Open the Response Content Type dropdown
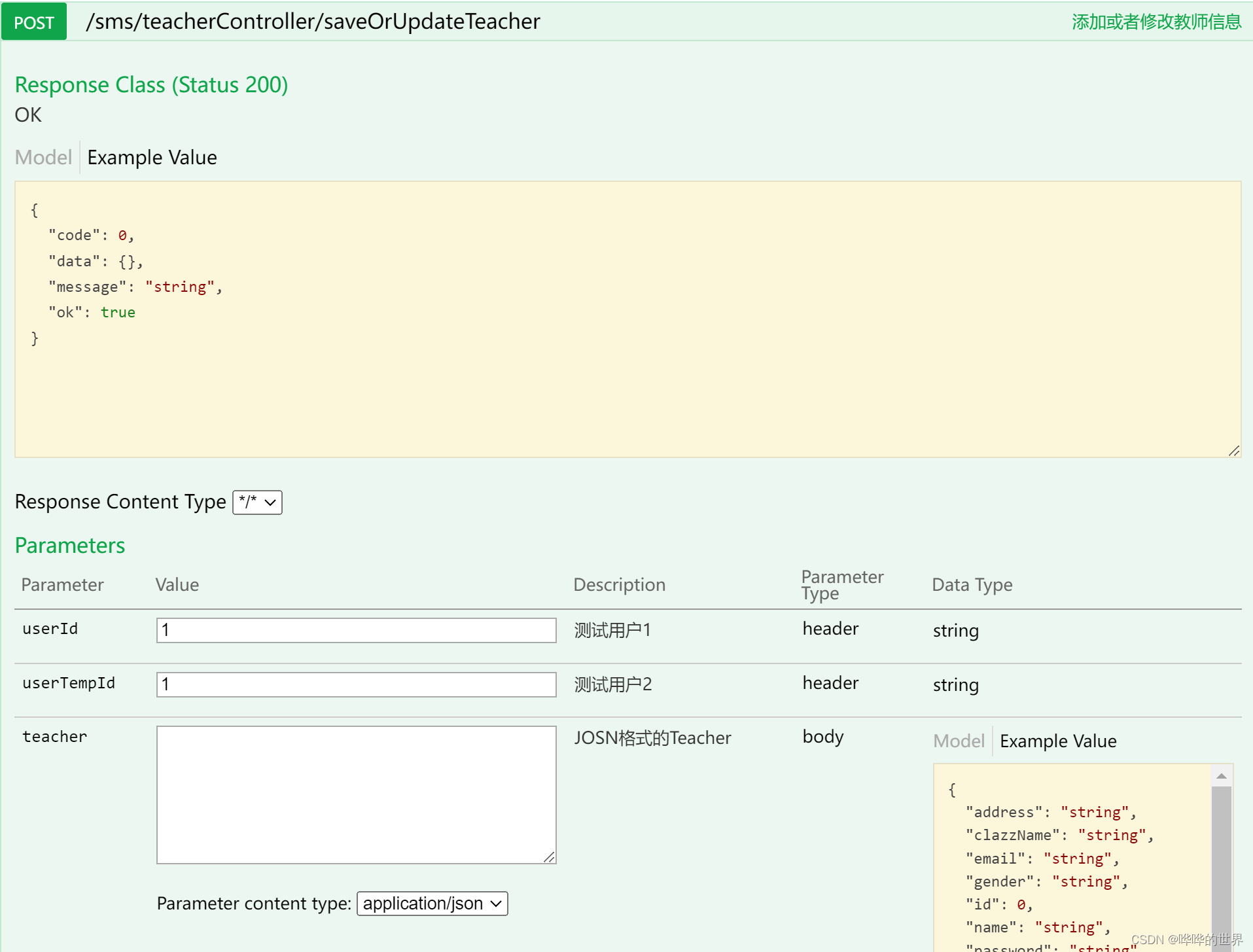This screenshot has width=1253, height=952. click(x=258, y=502)
